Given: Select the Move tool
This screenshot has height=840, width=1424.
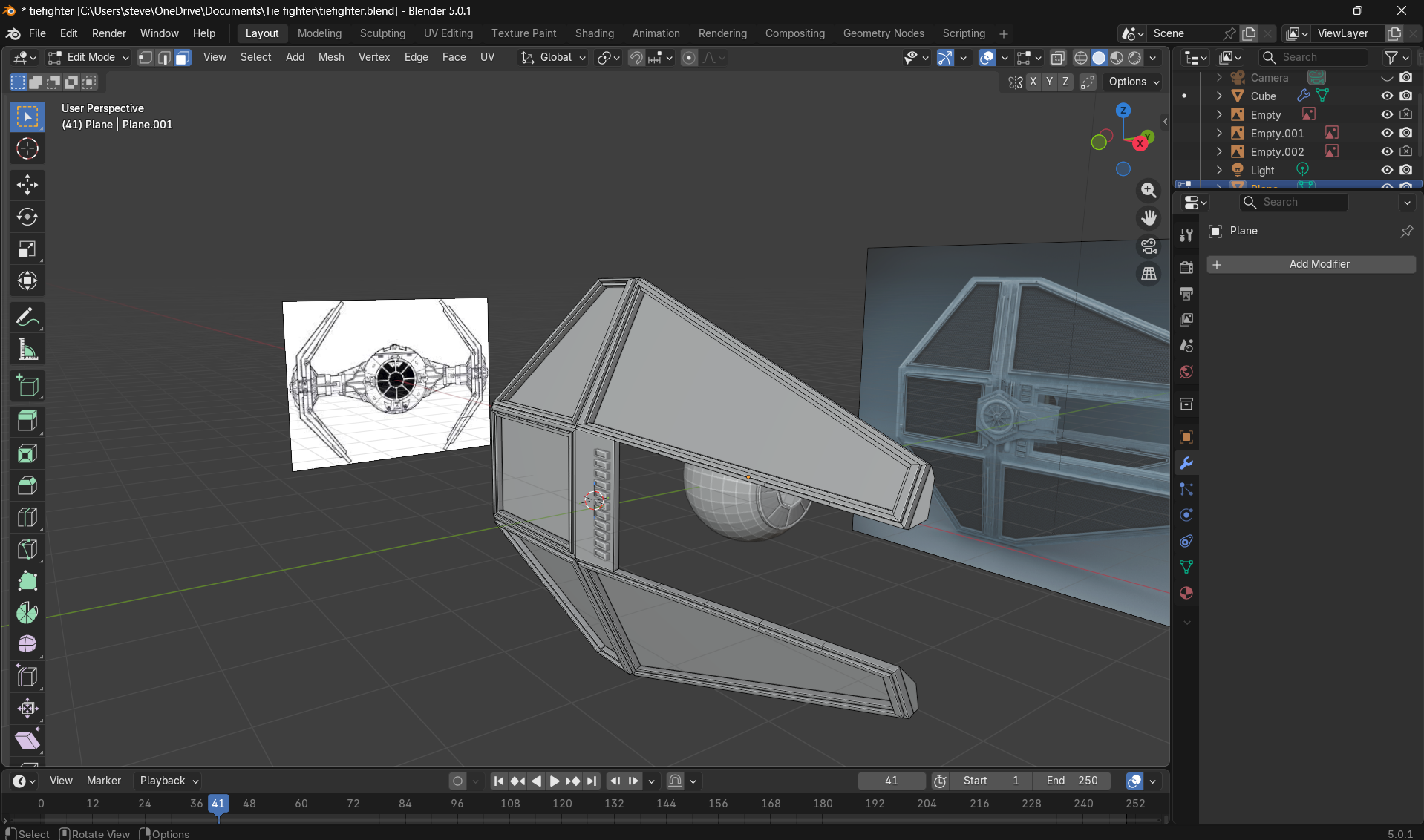Looking at the screenshot, I should pyautogui.click(x=27, y=185).
